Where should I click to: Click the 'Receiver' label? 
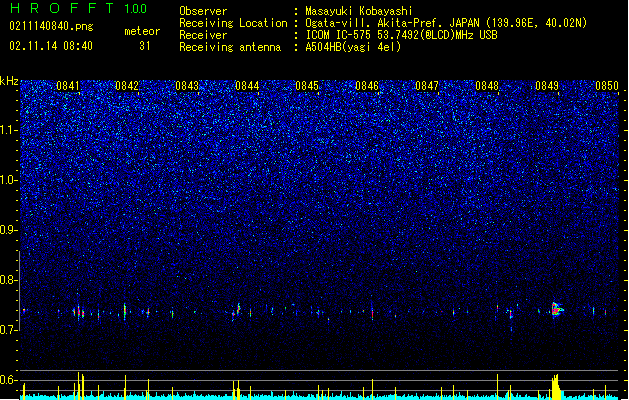click(x=203, y=35)
